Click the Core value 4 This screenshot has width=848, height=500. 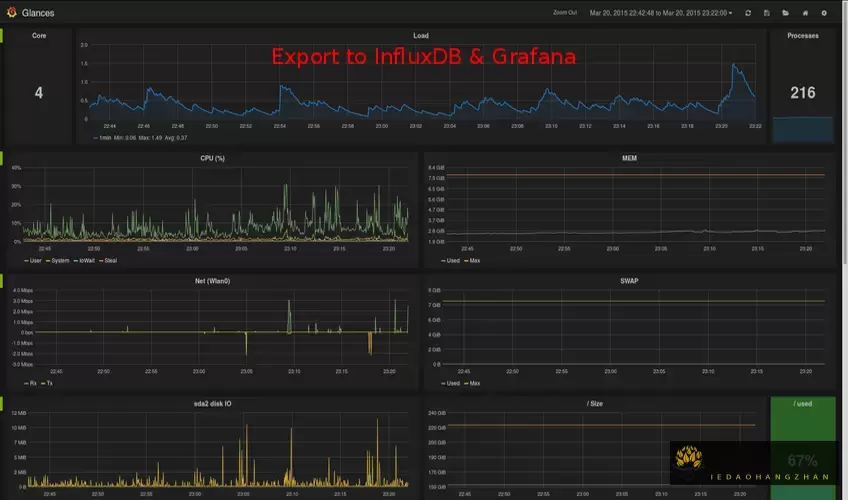(x=39, y=93)
